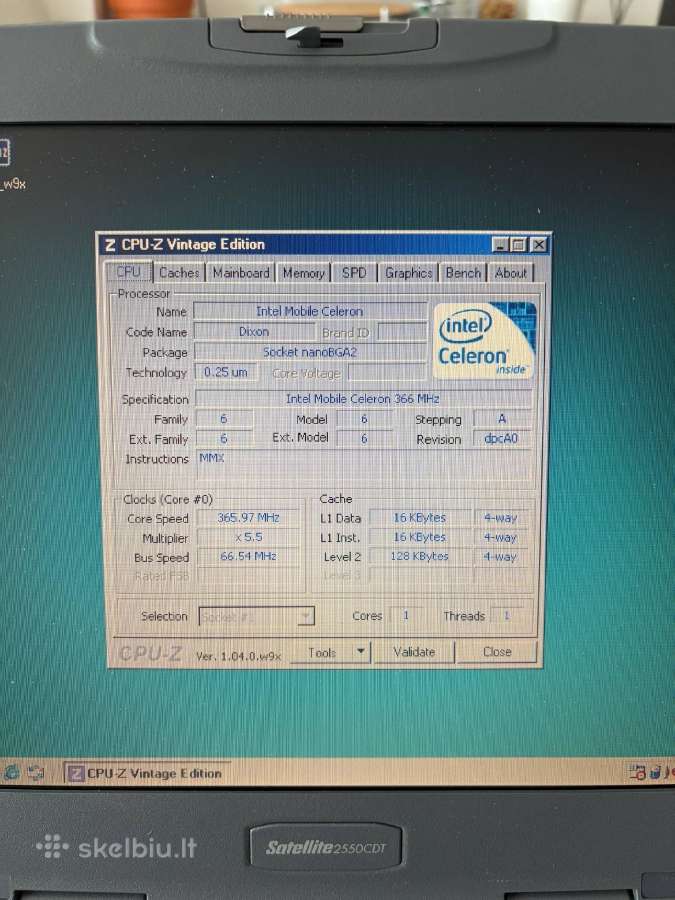Switch to the Caches tab
Screen dimensions: 675x900
[x=179, y=273]
